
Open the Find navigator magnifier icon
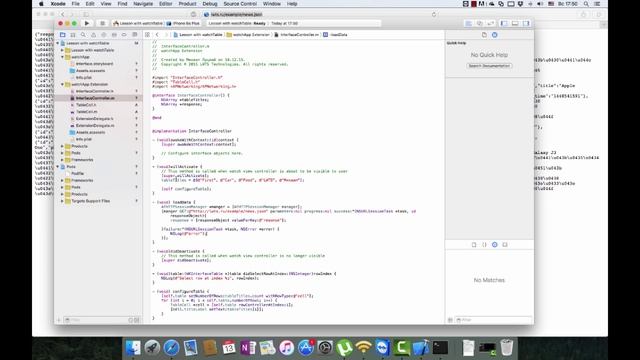[83, 35]
